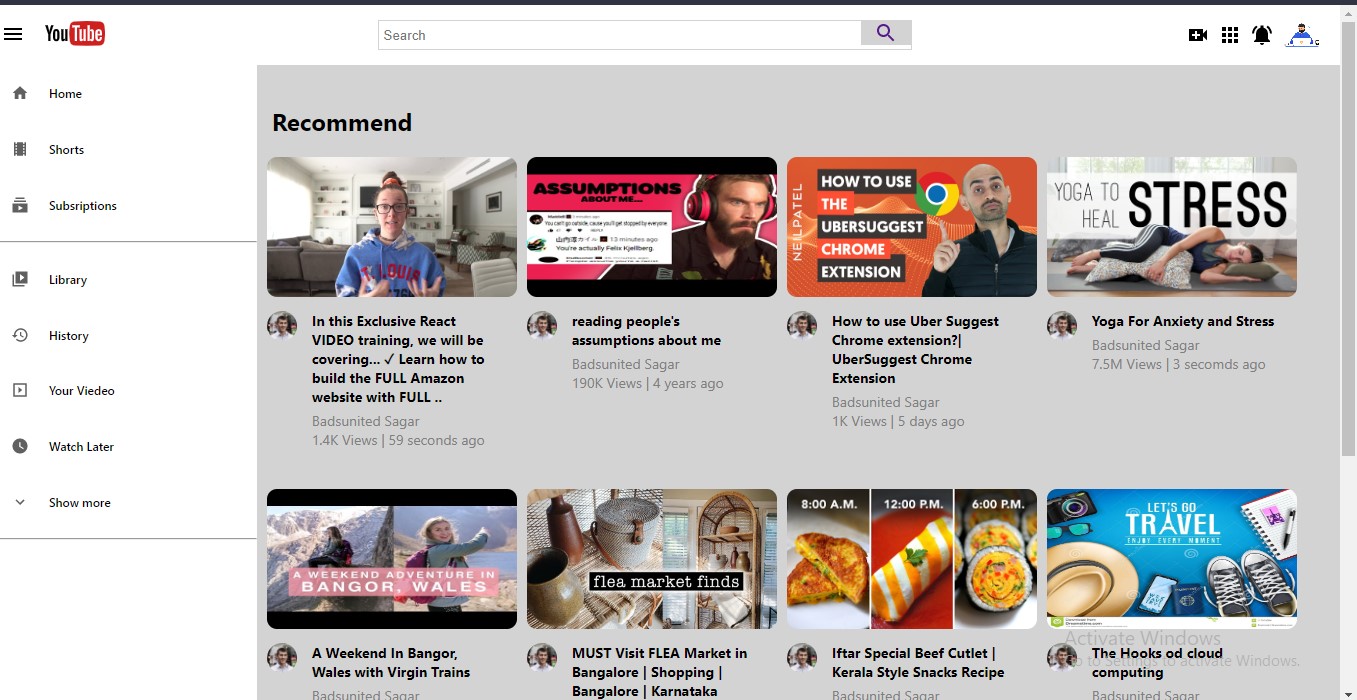Screen dimensions: 1357x700
Task: Click channel avatar beside Yoga For Anxiety video
Action: click(1062, 326)
